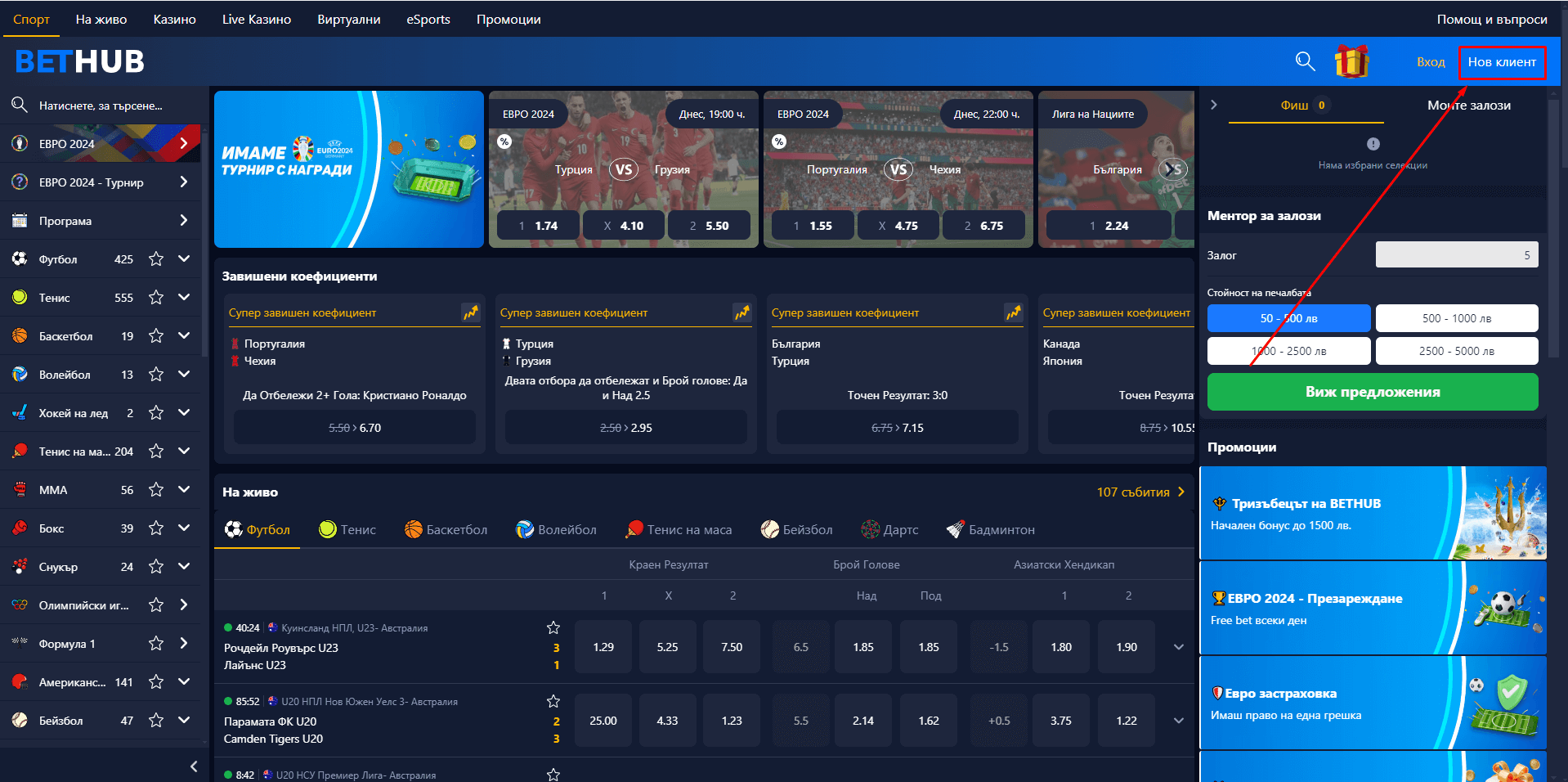
Task: Click the Баскетбол sidebar ball icon
Action: click(20, 336)
